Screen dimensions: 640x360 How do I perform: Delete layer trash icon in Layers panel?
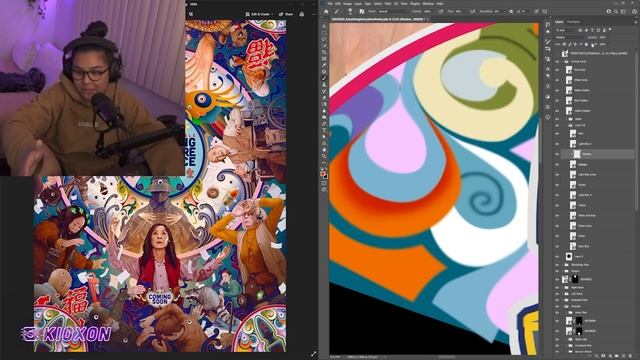tap(629, 356)
